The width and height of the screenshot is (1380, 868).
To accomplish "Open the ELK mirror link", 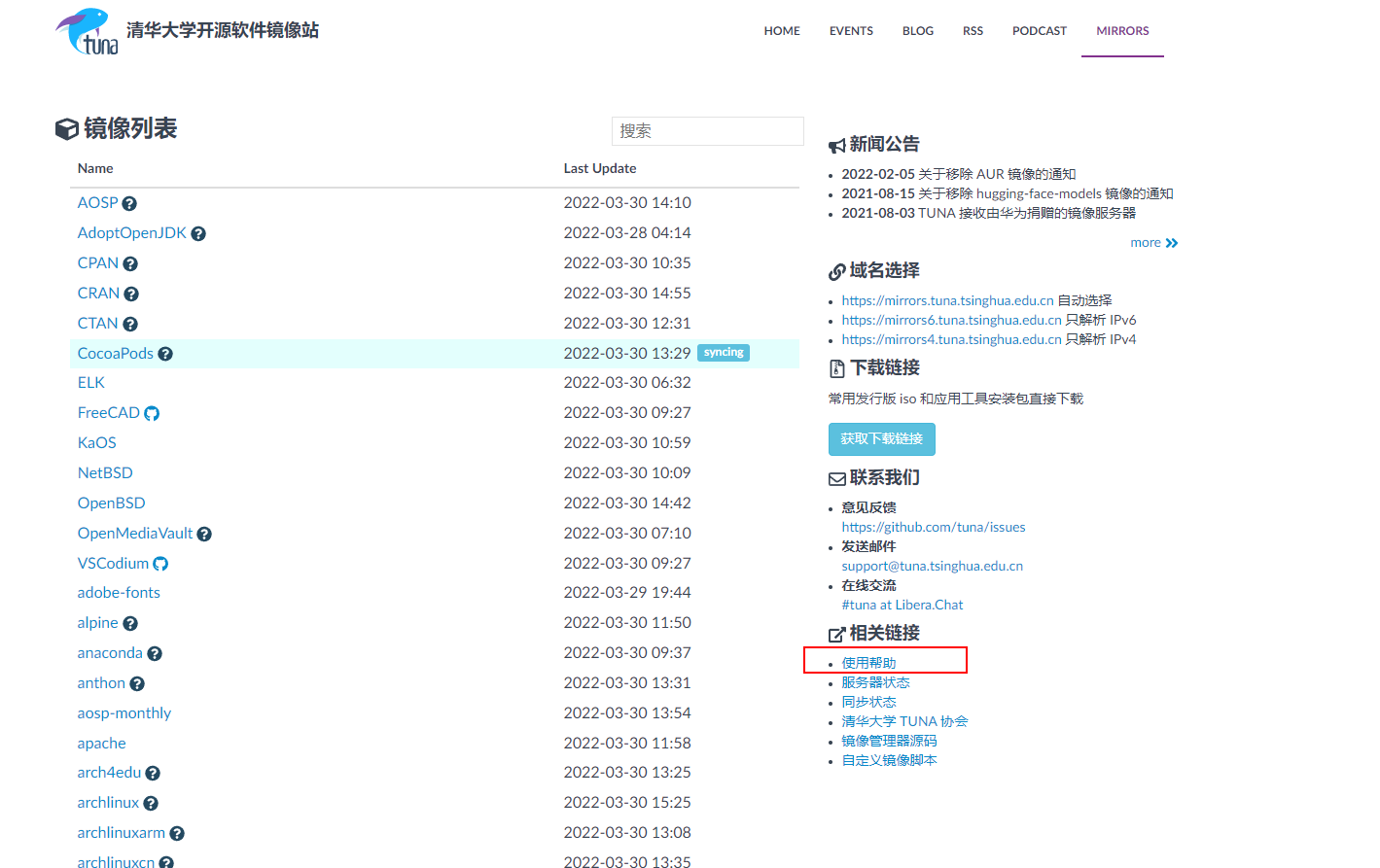I will click(91, 383).
